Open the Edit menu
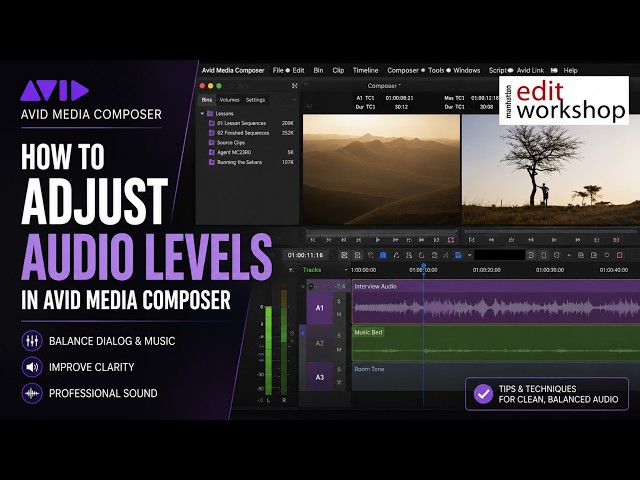This screenshot has width=640, height=480. [x=298, y=70]
